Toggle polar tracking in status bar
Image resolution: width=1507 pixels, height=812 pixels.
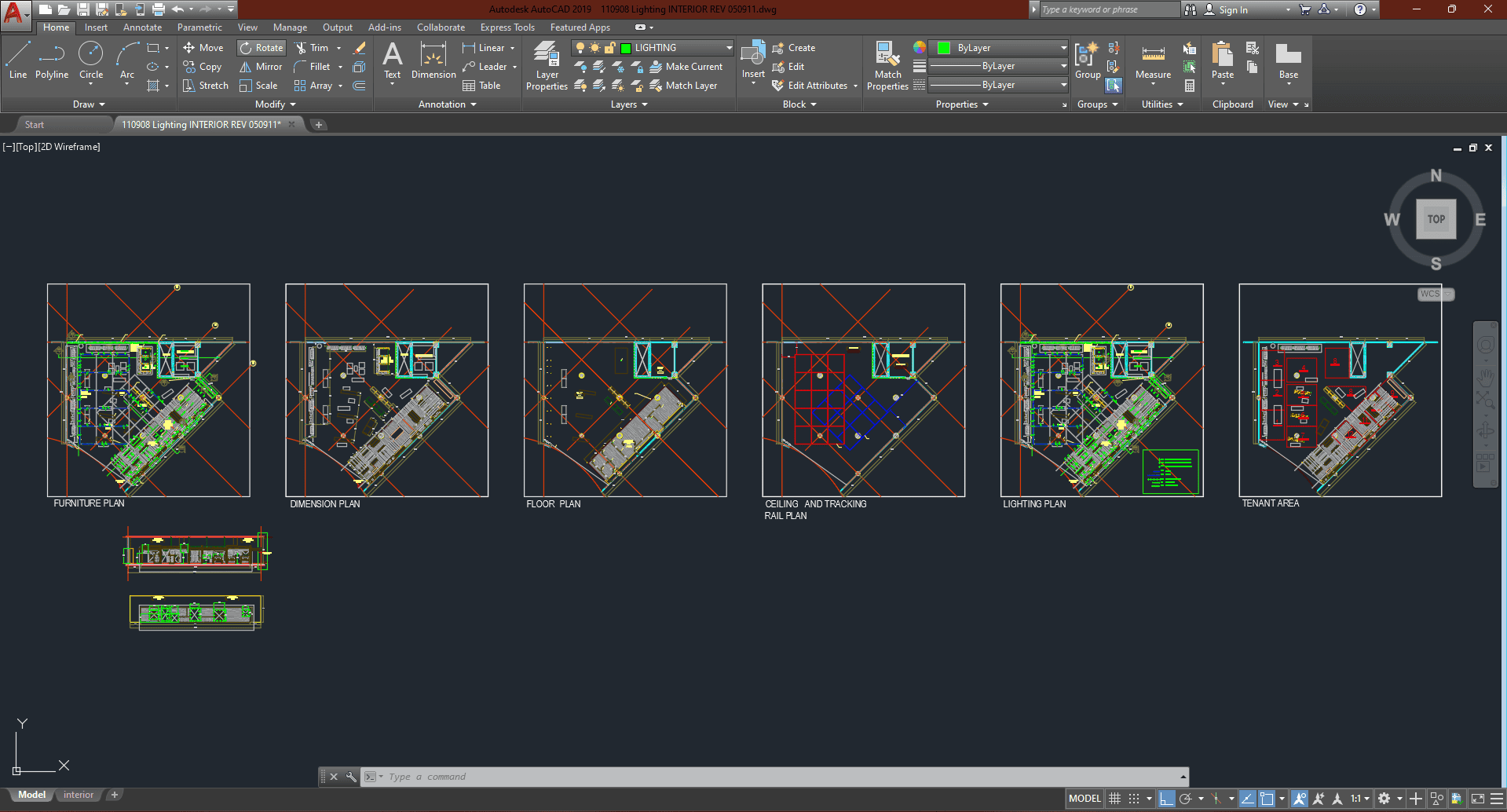click(1186, 799)
